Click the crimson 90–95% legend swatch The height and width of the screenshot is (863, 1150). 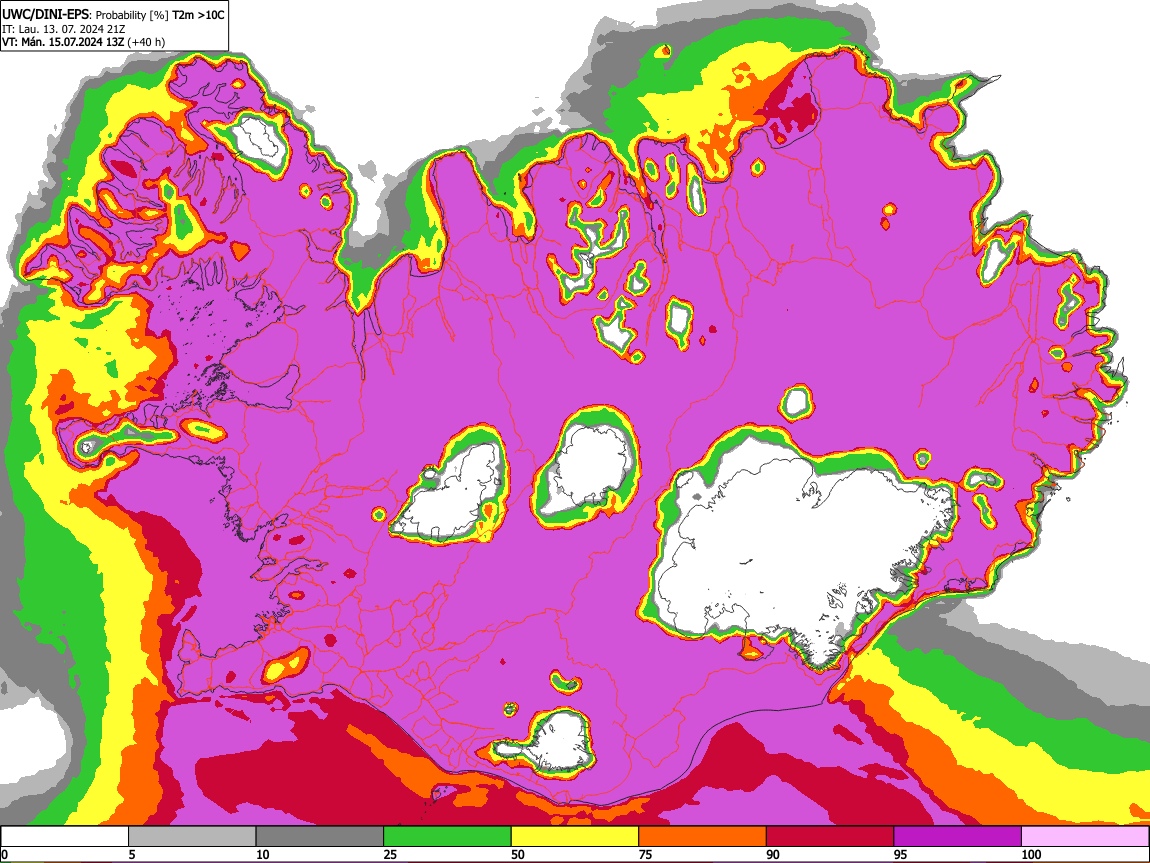click(830, 836)
